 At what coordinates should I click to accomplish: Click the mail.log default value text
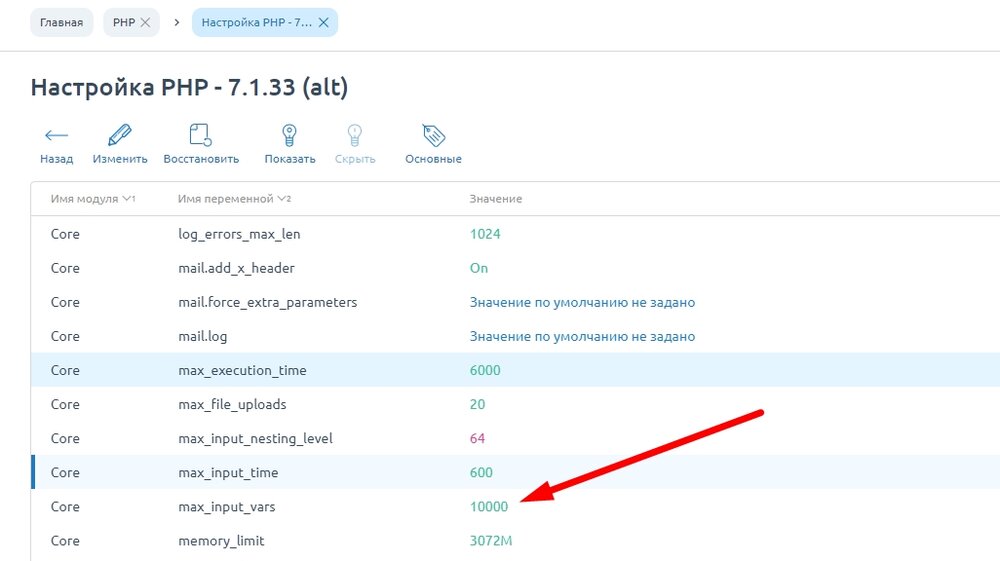pyautogui.click(x=582, y=337)
